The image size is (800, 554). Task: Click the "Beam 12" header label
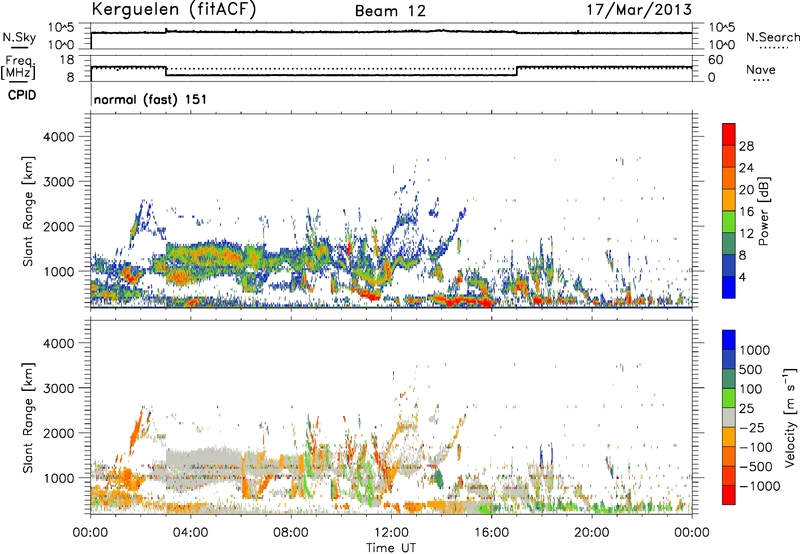coord(390,11)
